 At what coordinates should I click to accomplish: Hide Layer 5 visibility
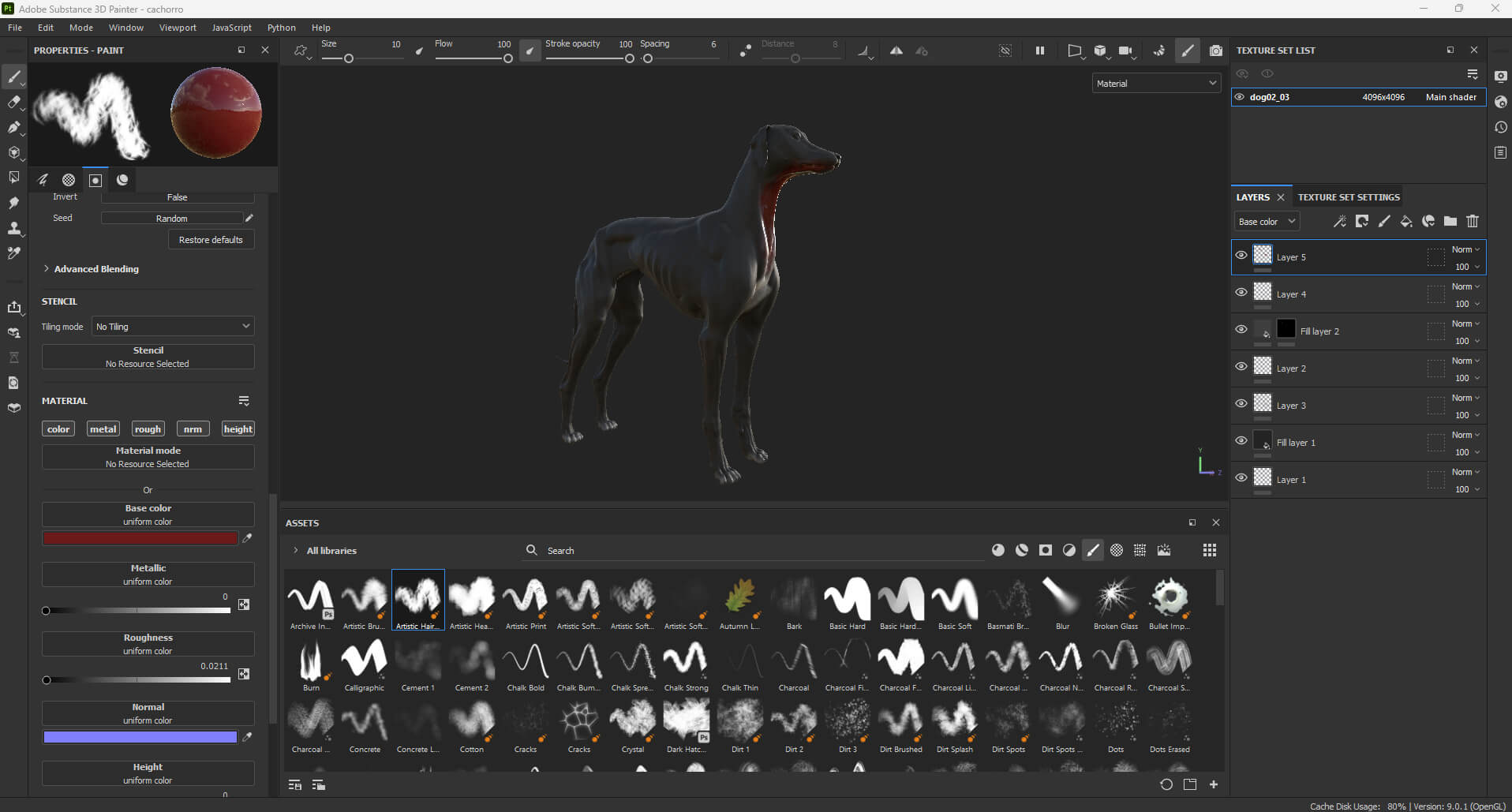point(1241,256)
